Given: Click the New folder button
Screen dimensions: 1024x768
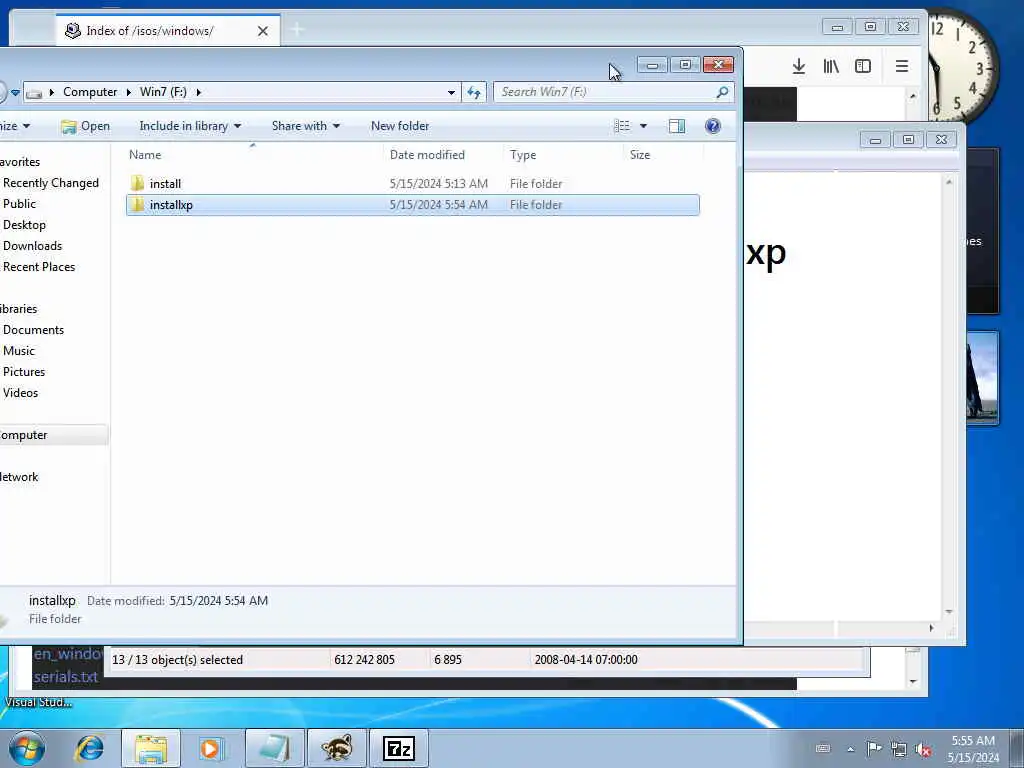Looking at the screenshot, I should coord(400,126).
